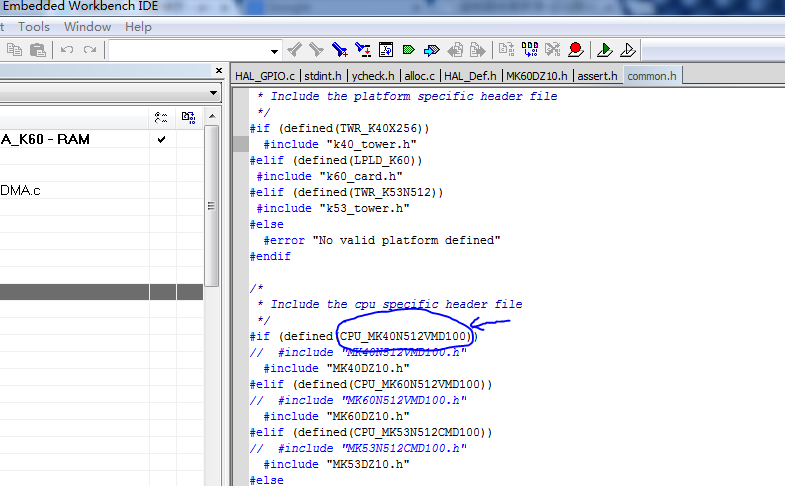Click the workspace scrollbar up arrow
The height and width of the screenshot is (486, 785).
pyautogui.click(x=212, y=117)
